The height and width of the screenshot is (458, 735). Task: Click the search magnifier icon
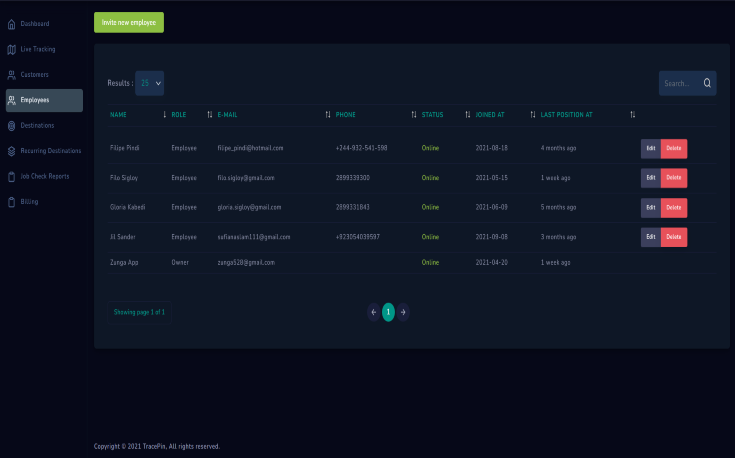[707, 84]
